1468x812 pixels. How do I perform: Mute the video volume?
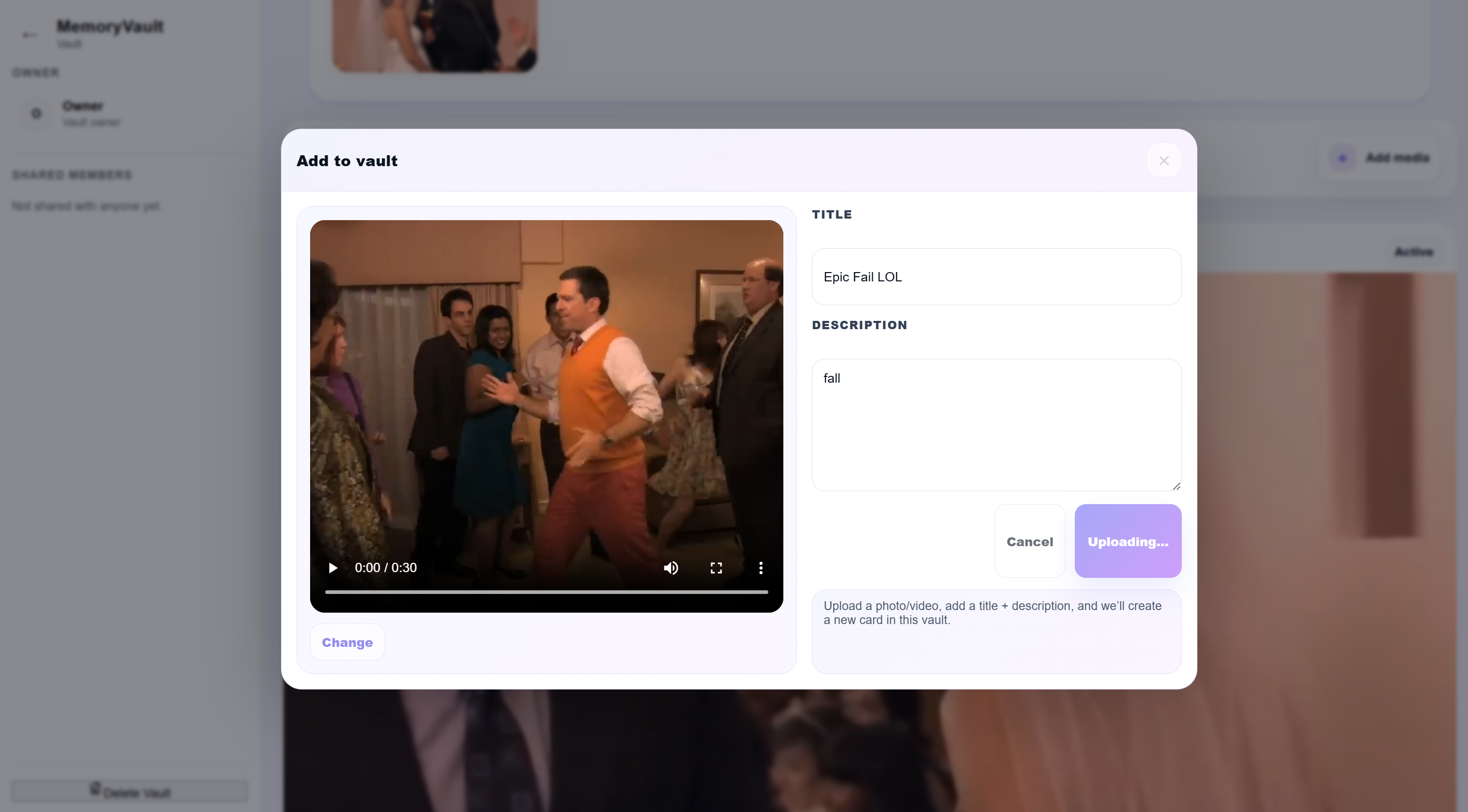pos(671,567)
